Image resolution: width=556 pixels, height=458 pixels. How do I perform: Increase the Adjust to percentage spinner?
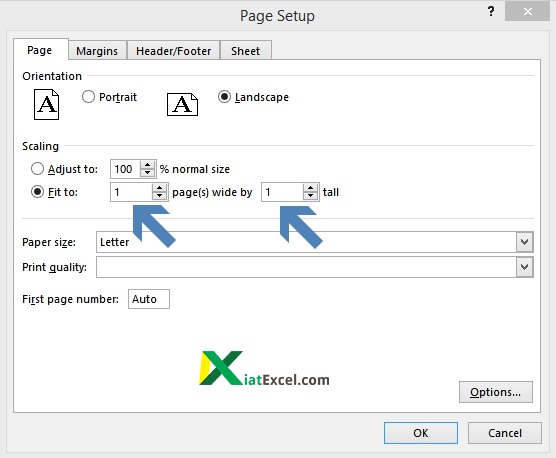(x=148, y=165)
